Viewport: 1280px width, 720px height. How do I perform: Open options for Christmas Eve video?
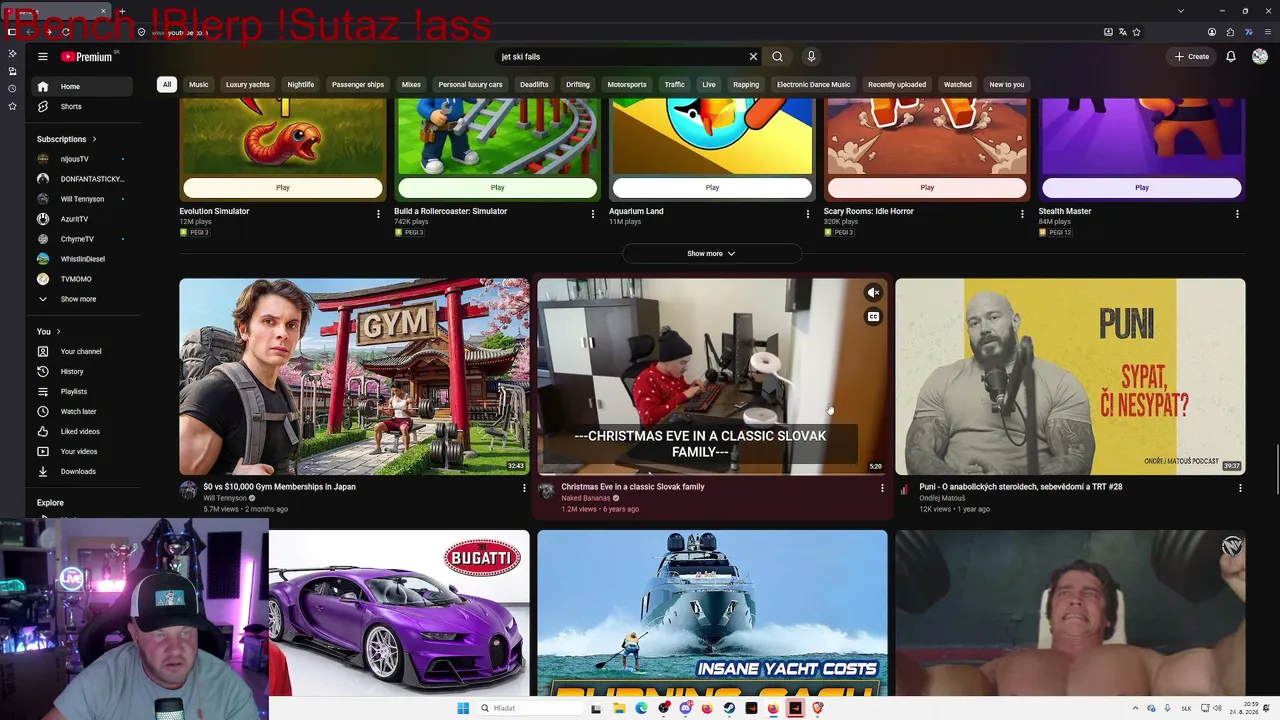(x=882, y=488)
